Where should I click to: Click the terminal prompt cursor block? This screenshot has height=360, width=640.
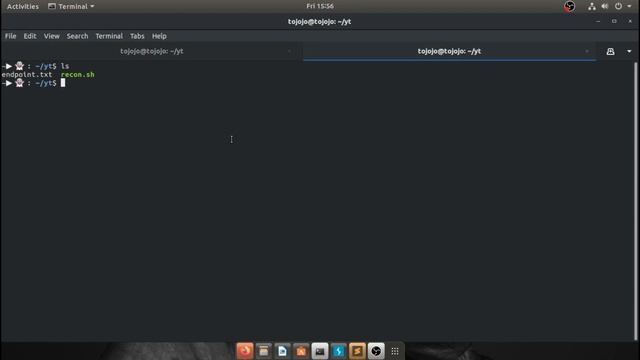pos(63,83)
